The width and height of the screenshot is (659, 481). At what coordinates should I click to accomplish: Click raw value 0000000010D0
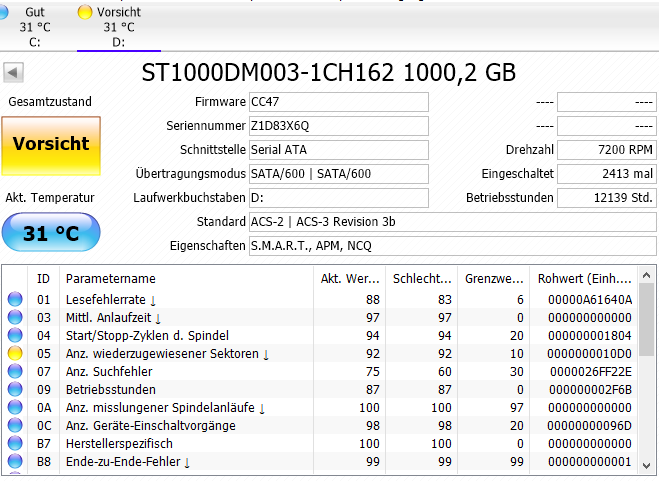589,354
